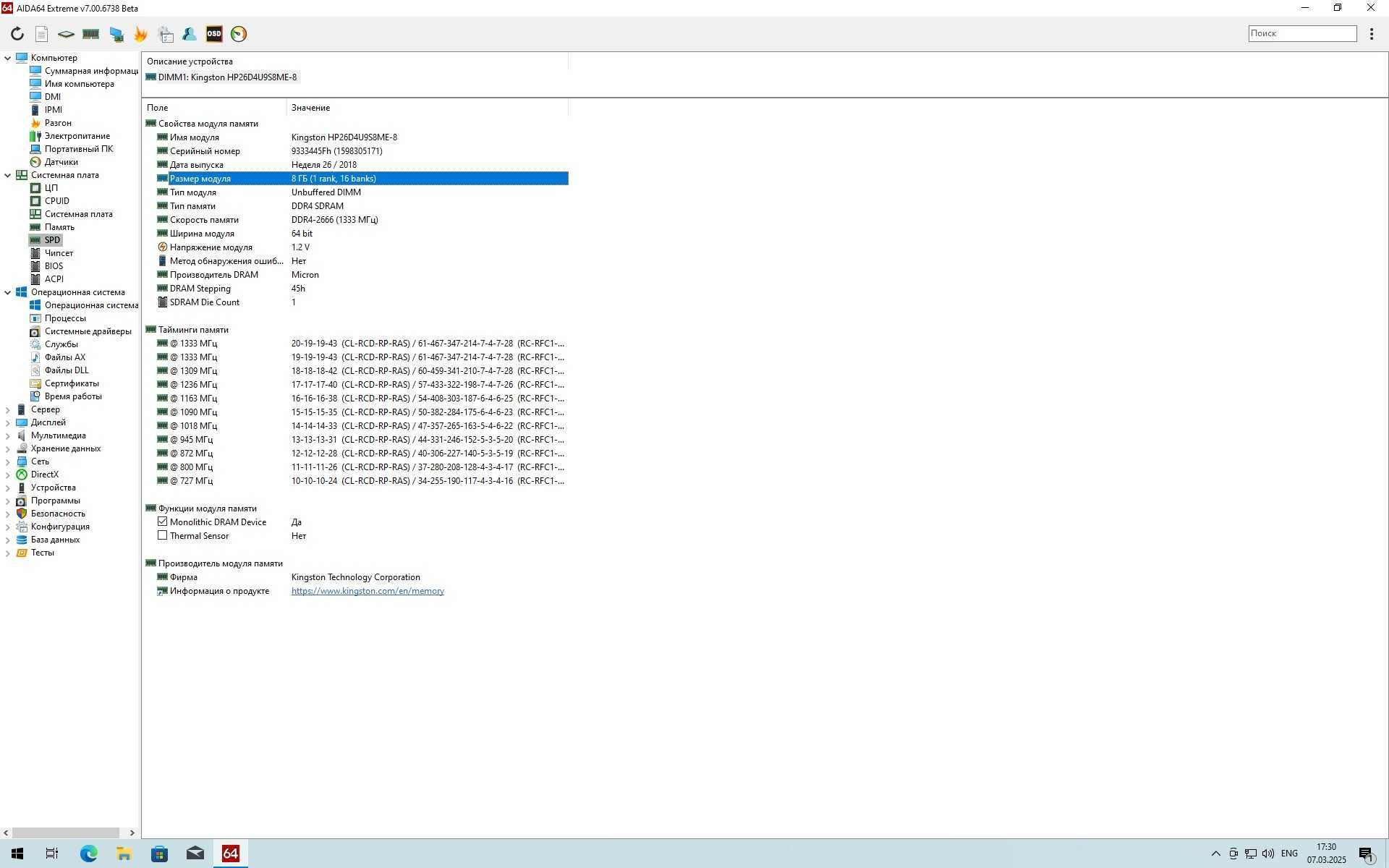Launch the flame stability test icon
The height and width of the screenshot is (868, 1389).
click(x=140, y=34)
